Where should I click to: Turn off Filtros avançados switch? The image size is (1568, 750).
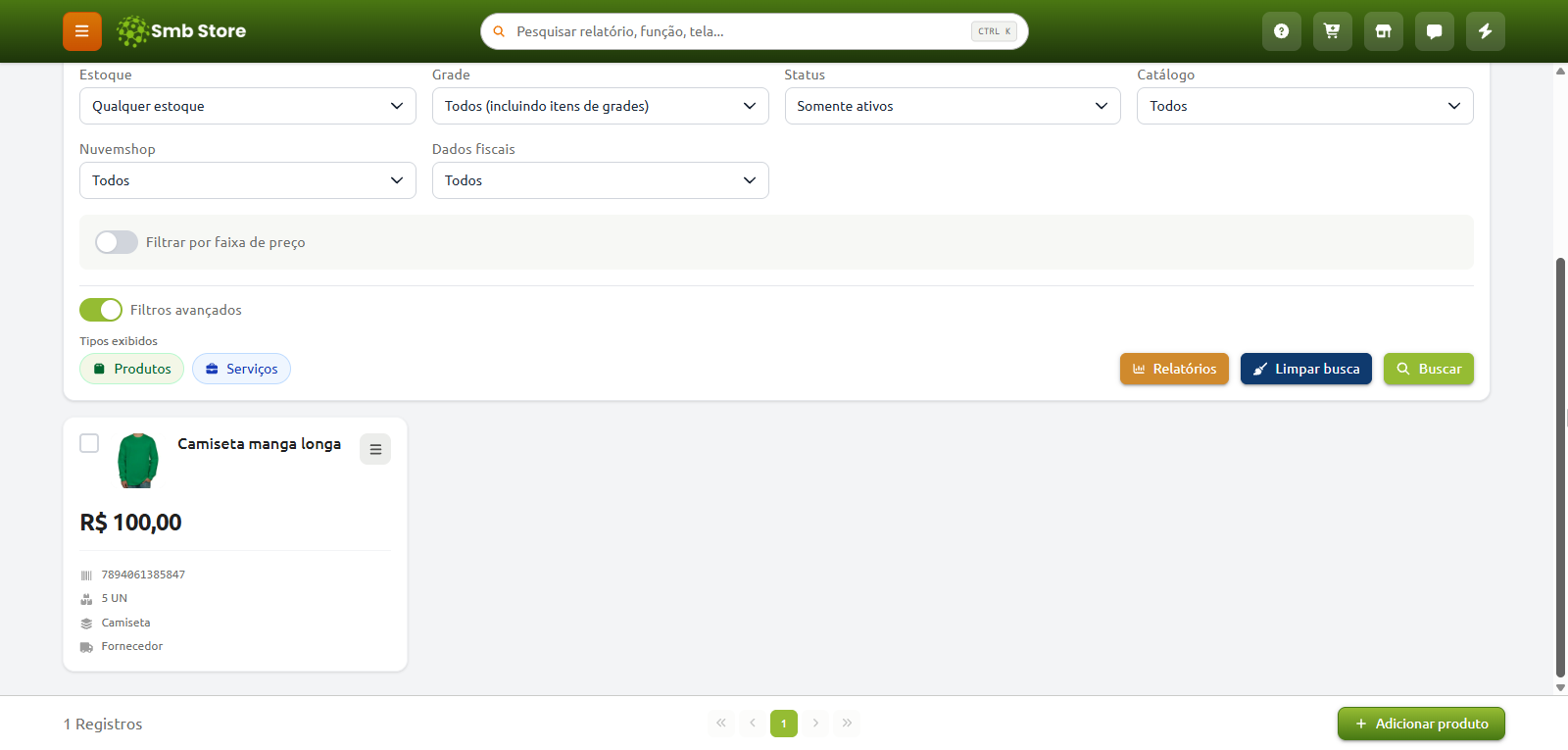(101, 310)
